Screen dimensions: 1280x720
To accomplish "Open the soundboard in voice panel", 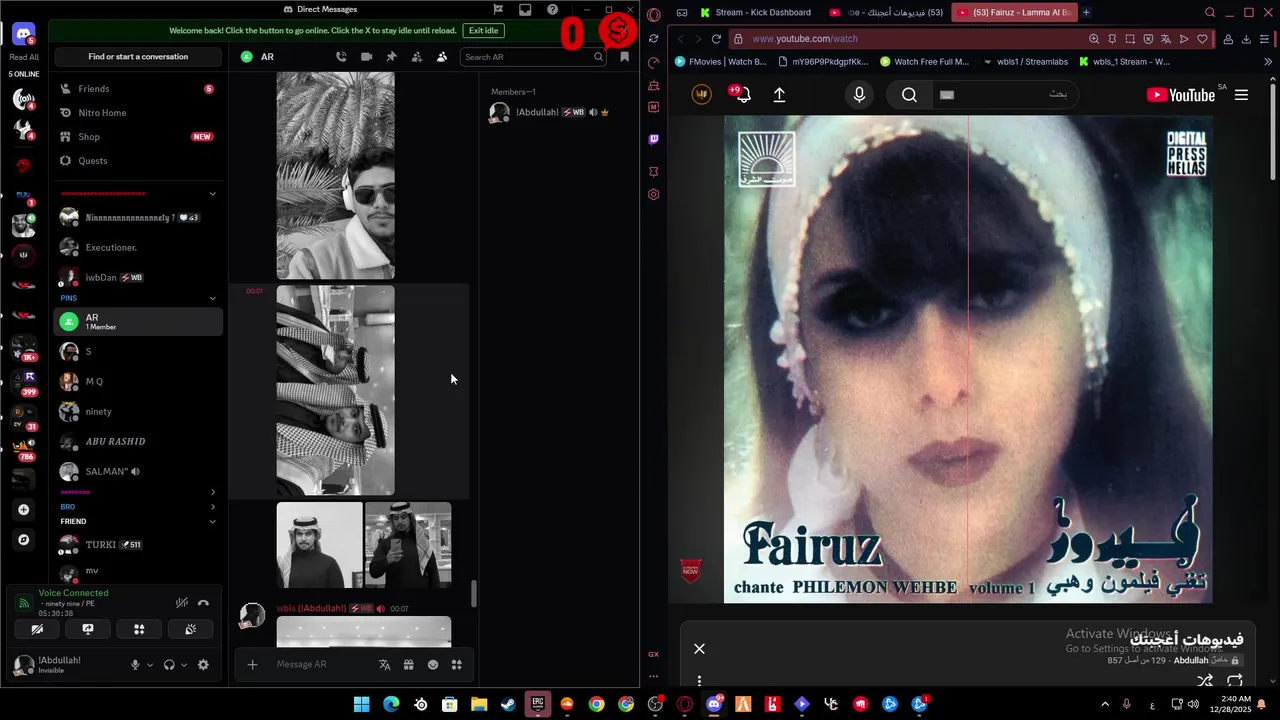I will (x=190, y=629).
